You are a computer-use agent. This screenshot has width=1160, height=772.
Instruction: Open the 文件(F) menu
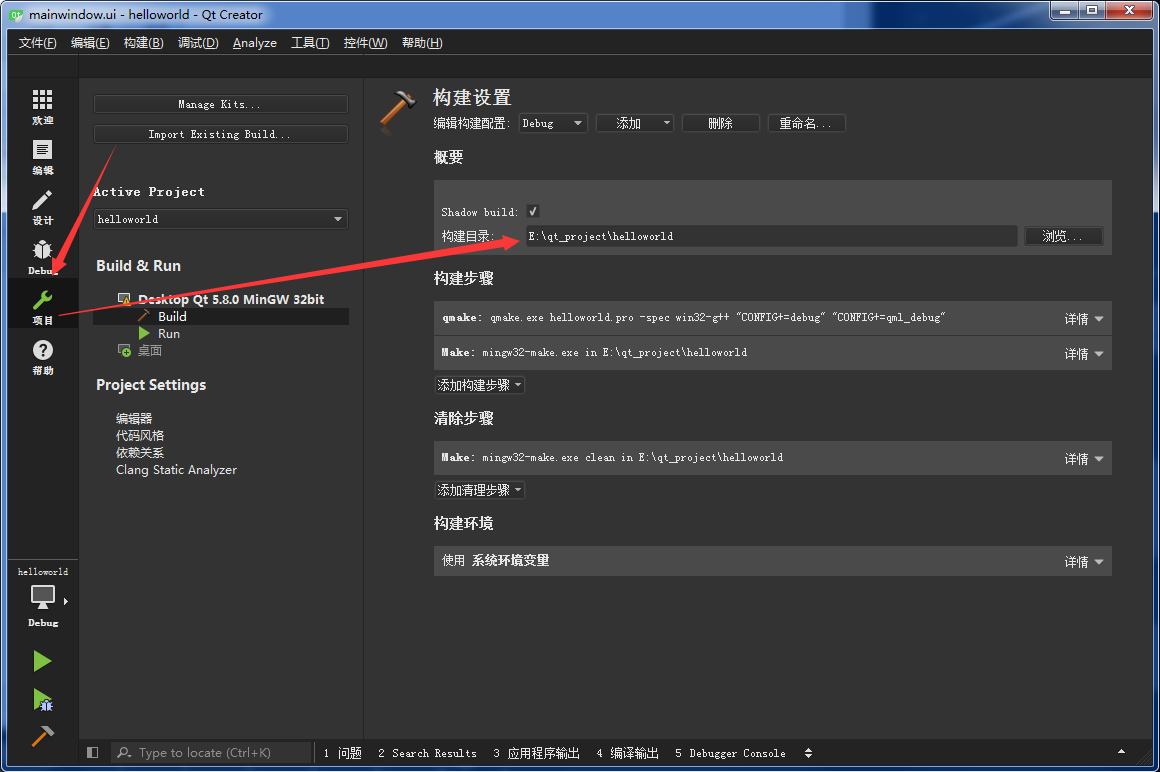37,43
